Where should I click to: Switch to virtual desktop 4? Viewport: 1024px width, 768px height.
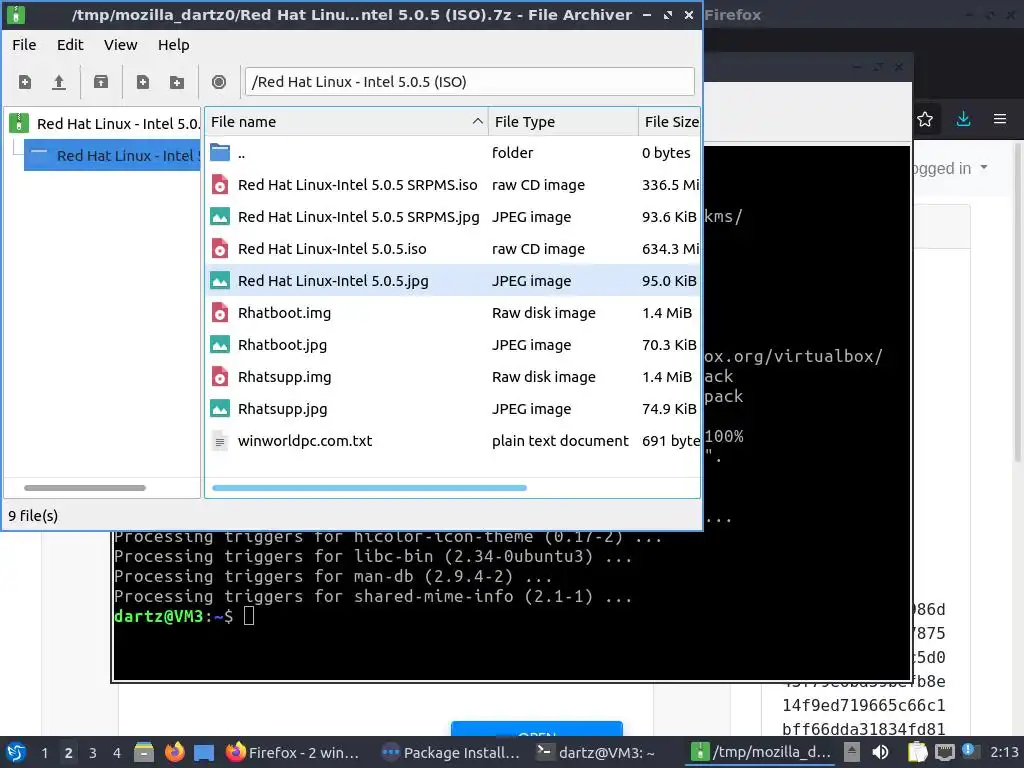coord(117,753)
